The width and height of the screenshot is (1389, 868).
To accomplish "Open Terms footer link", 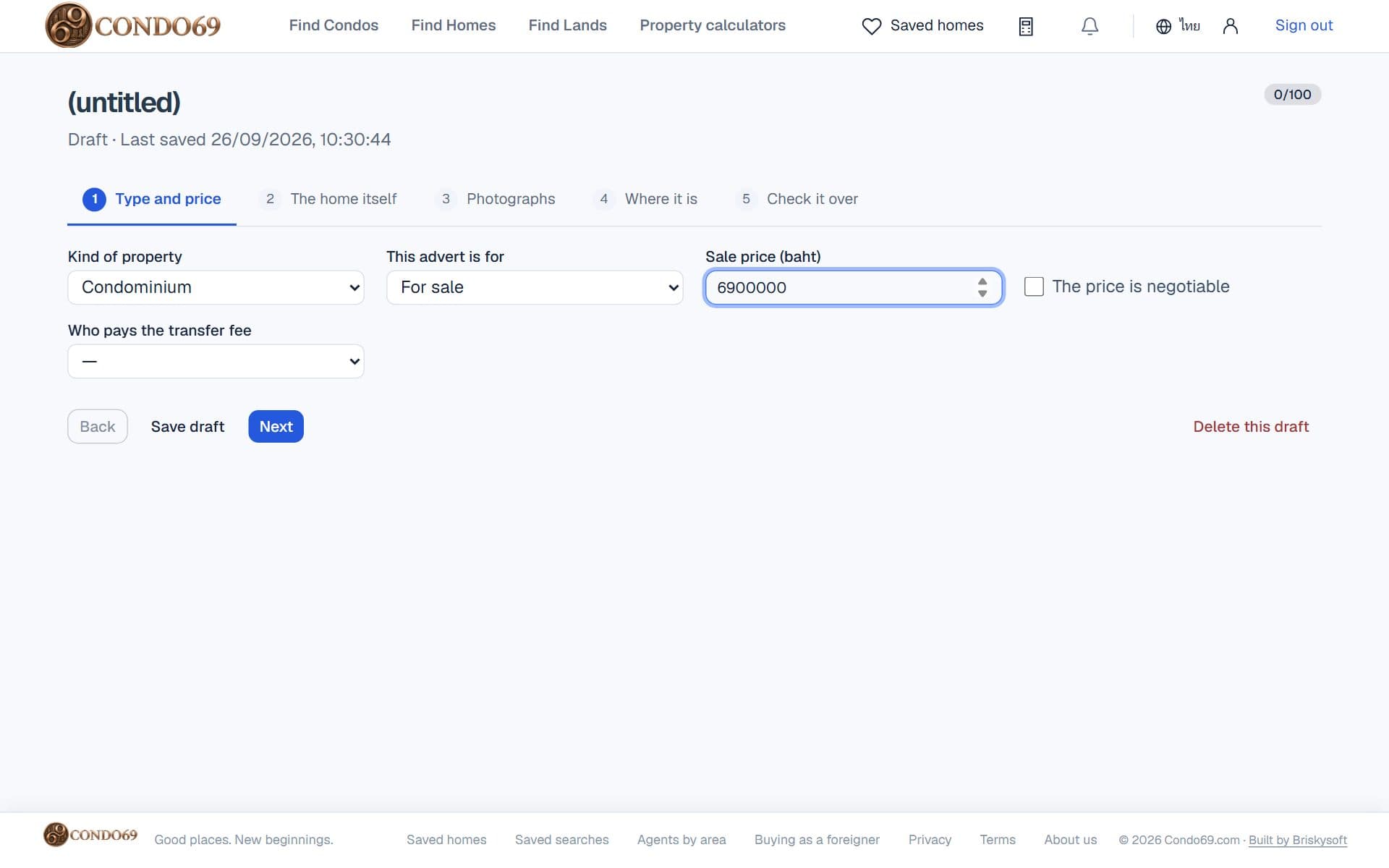I will [998, 840].
